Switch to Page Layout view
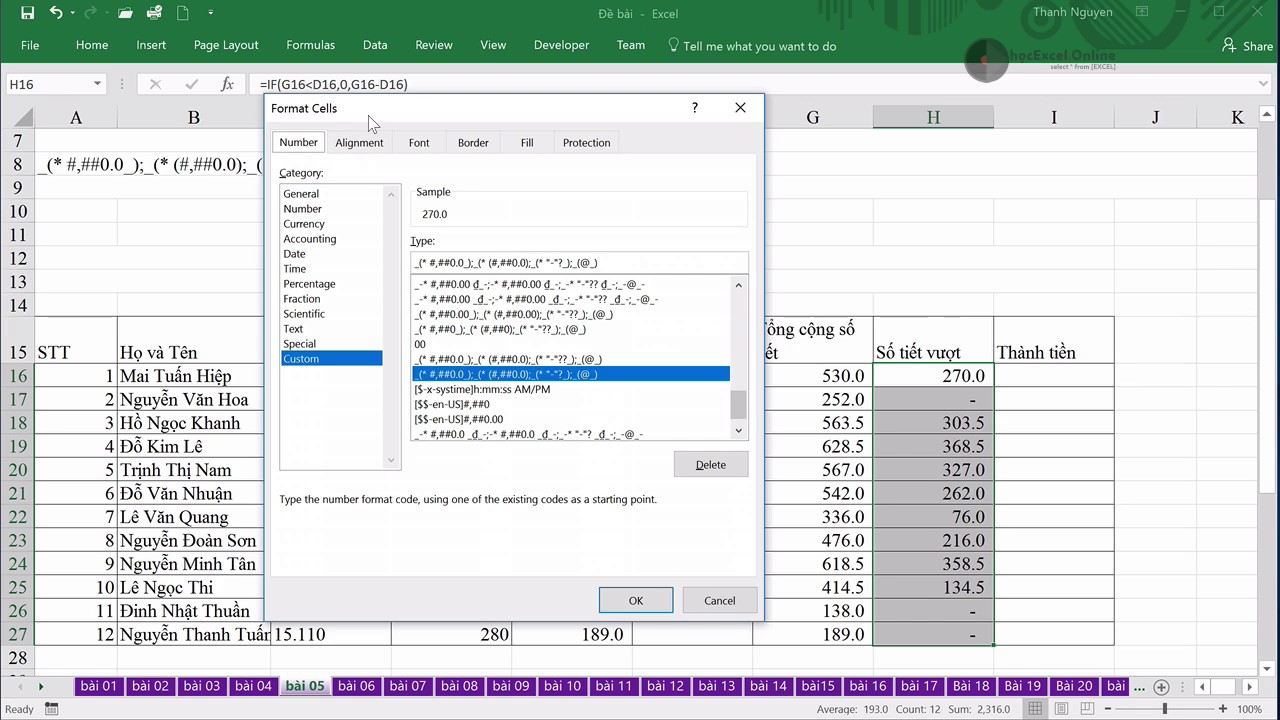This screenshot has width=1280, height=720. click(1061, 708)
